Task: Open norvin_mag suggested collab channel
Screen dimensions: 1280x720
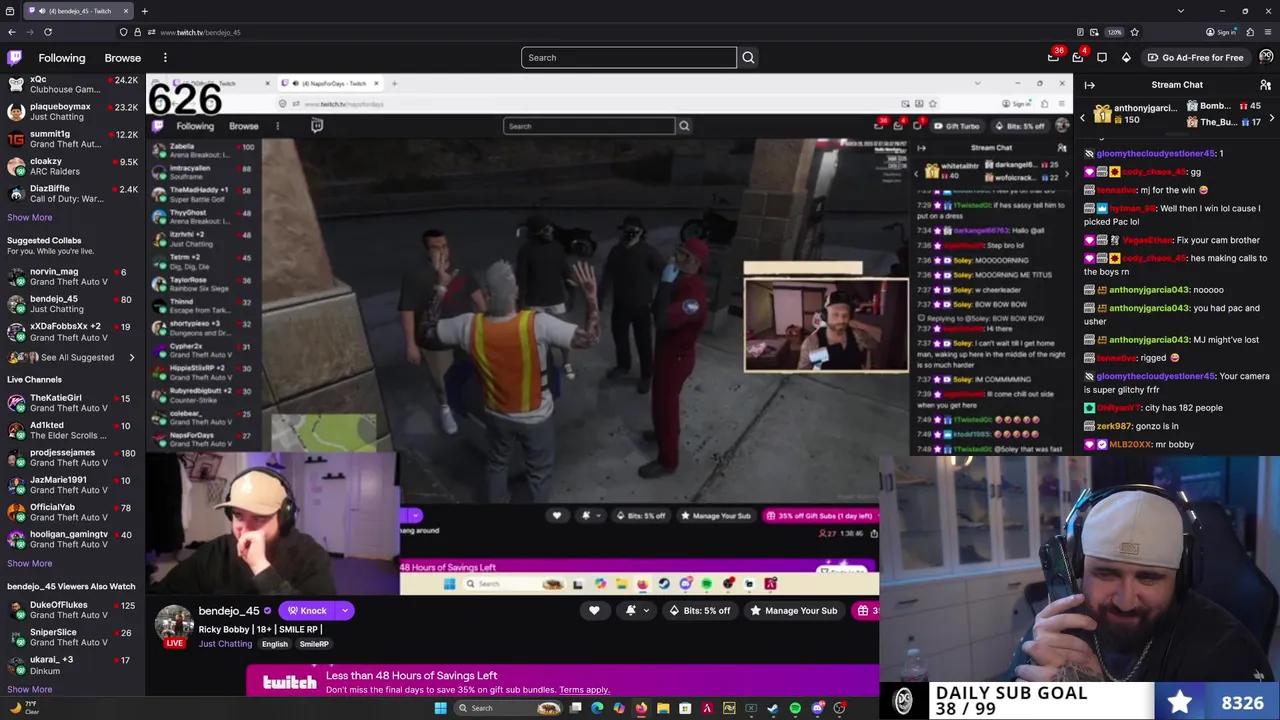Action: (72, 276)
